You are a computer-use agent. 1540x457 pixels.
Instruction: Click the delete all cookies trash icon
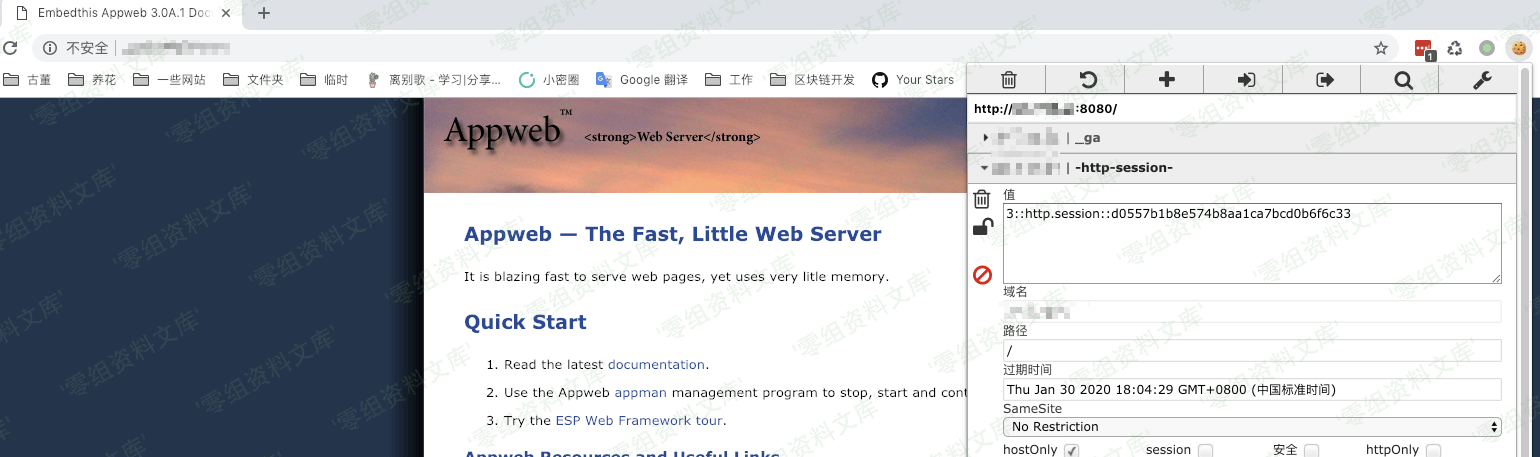[1009, 80]
